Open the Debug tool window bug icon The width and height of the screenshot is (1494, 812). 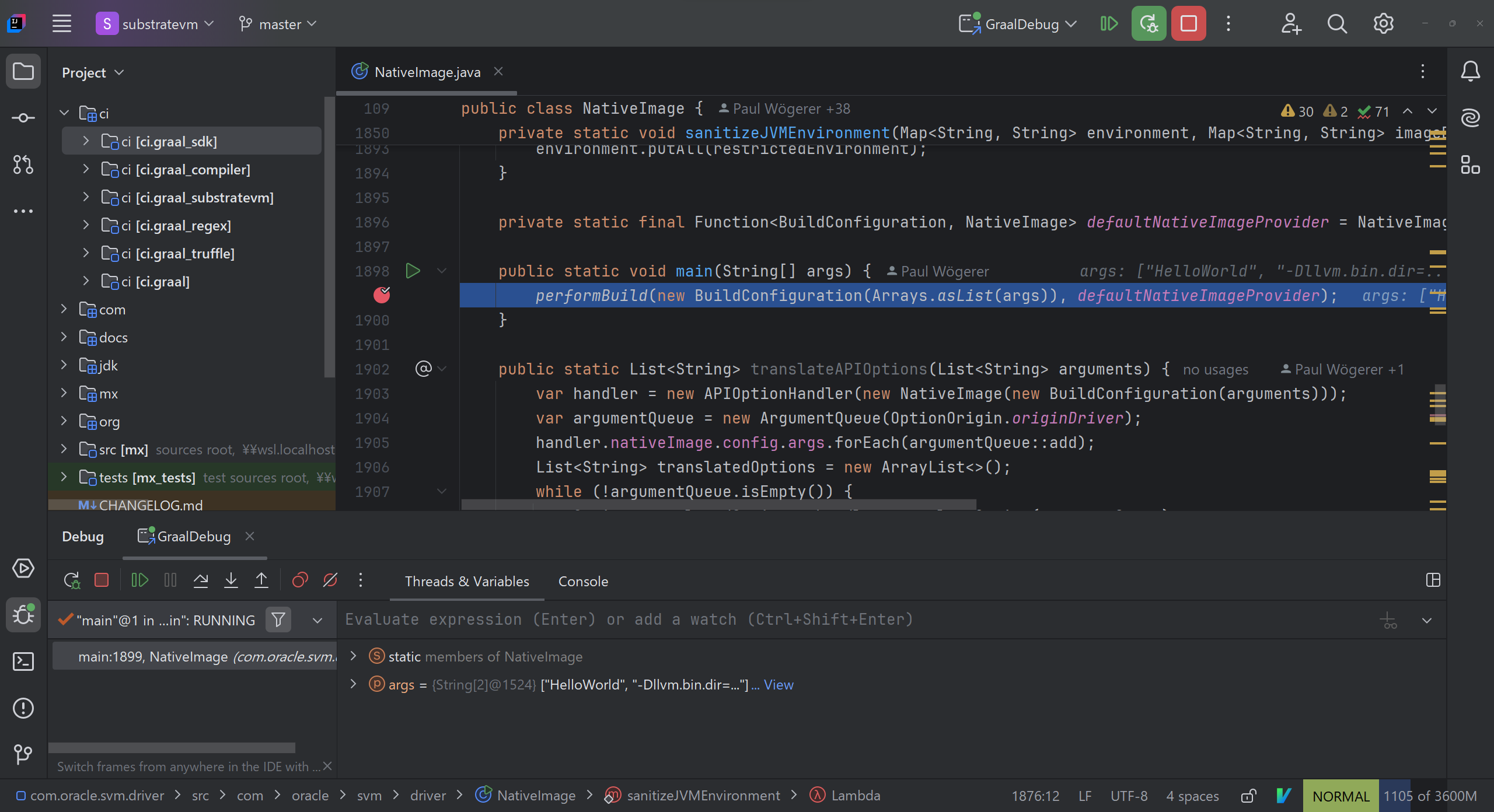point(23,615)
